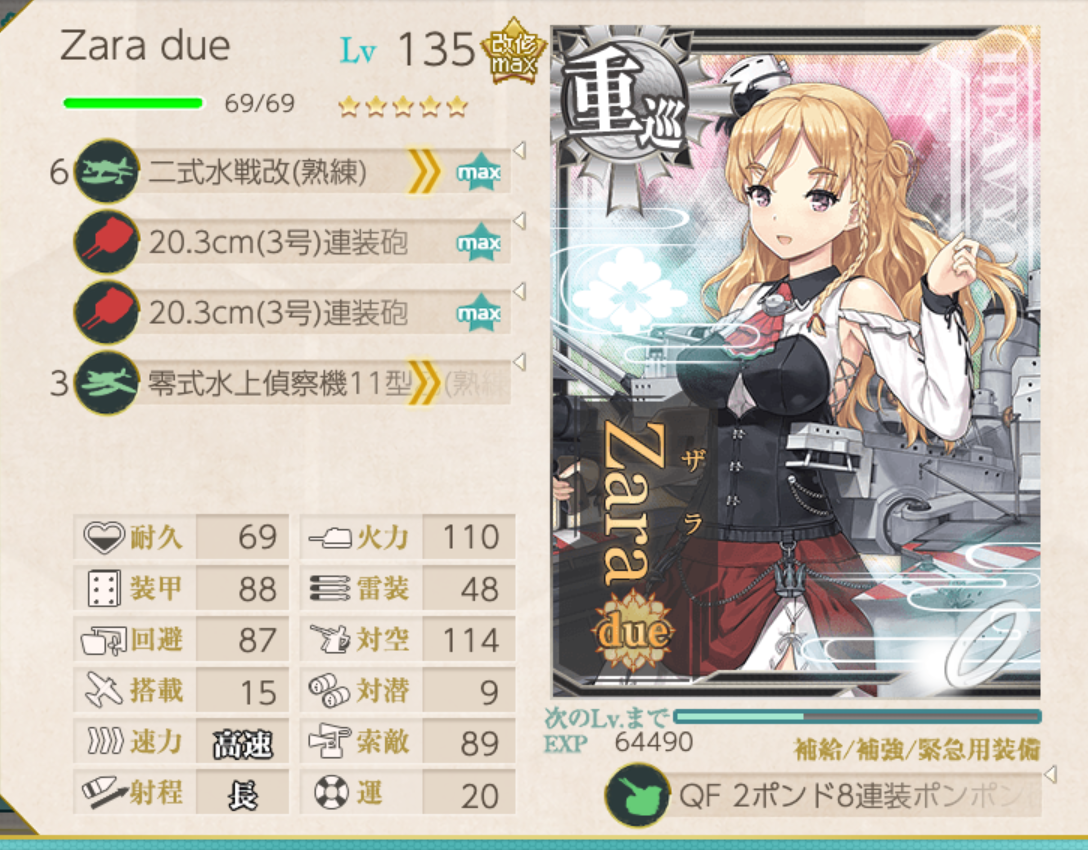Click the red gun icon in slot three
This screenshot has width=1088, height=850.
(106, 312)
